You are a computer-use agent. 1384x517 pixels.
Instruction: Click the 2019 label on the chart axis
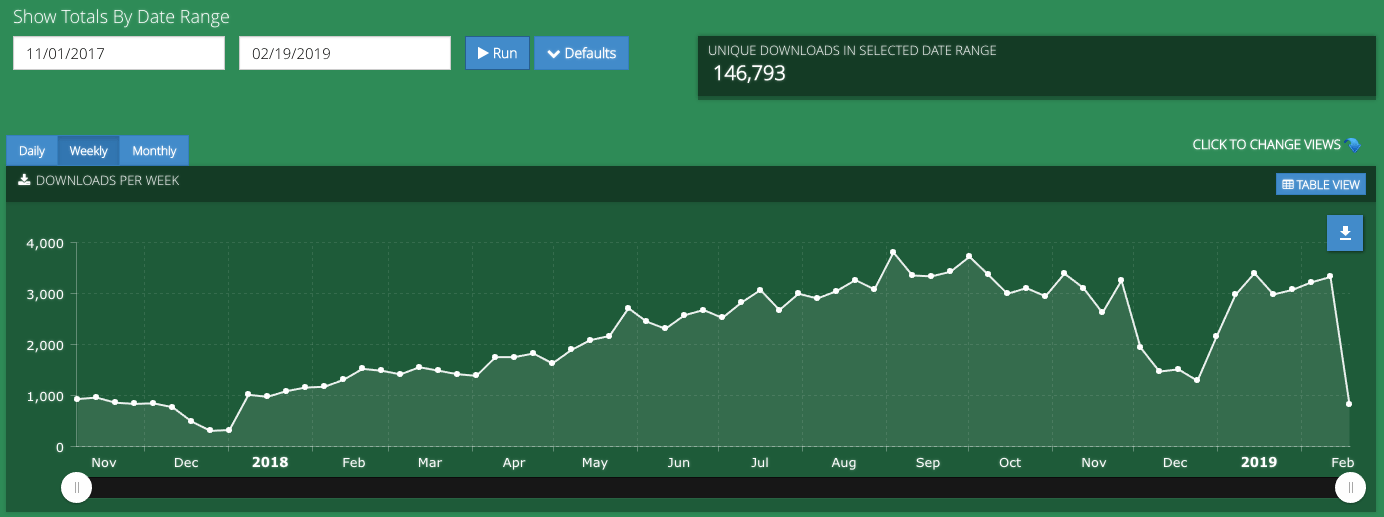click(x=1259, y=463)
